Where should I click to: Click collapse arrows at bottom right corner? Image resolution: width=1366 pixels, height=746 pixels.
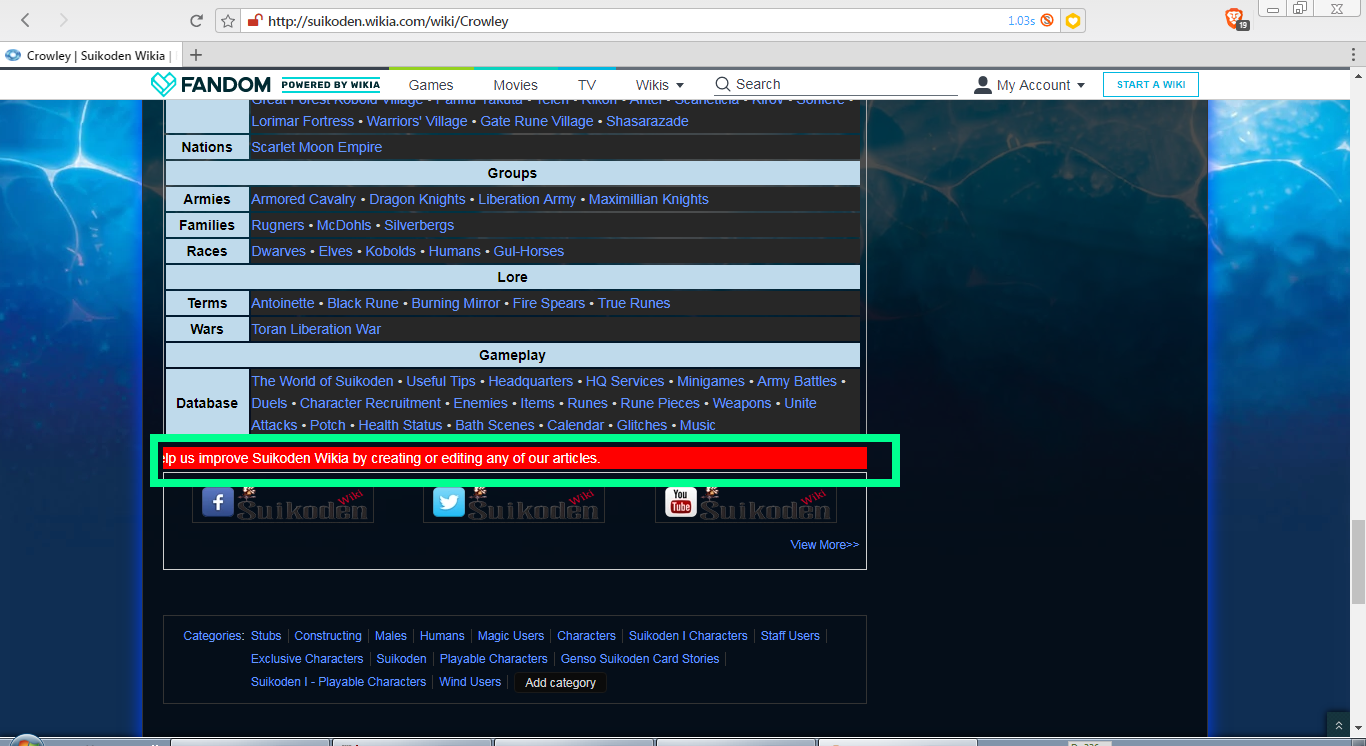point(1338,725)
